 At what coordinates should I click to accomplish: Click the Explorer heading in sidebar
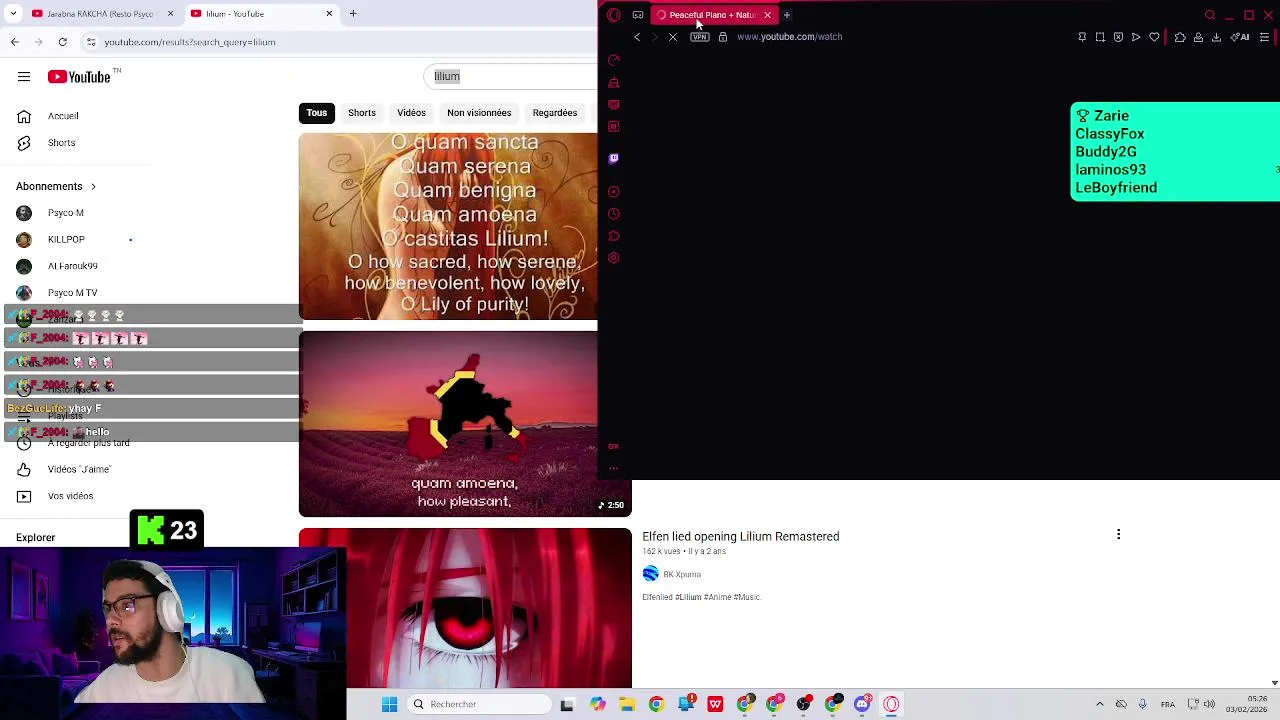pyautogui.click(x=36, y=538)
